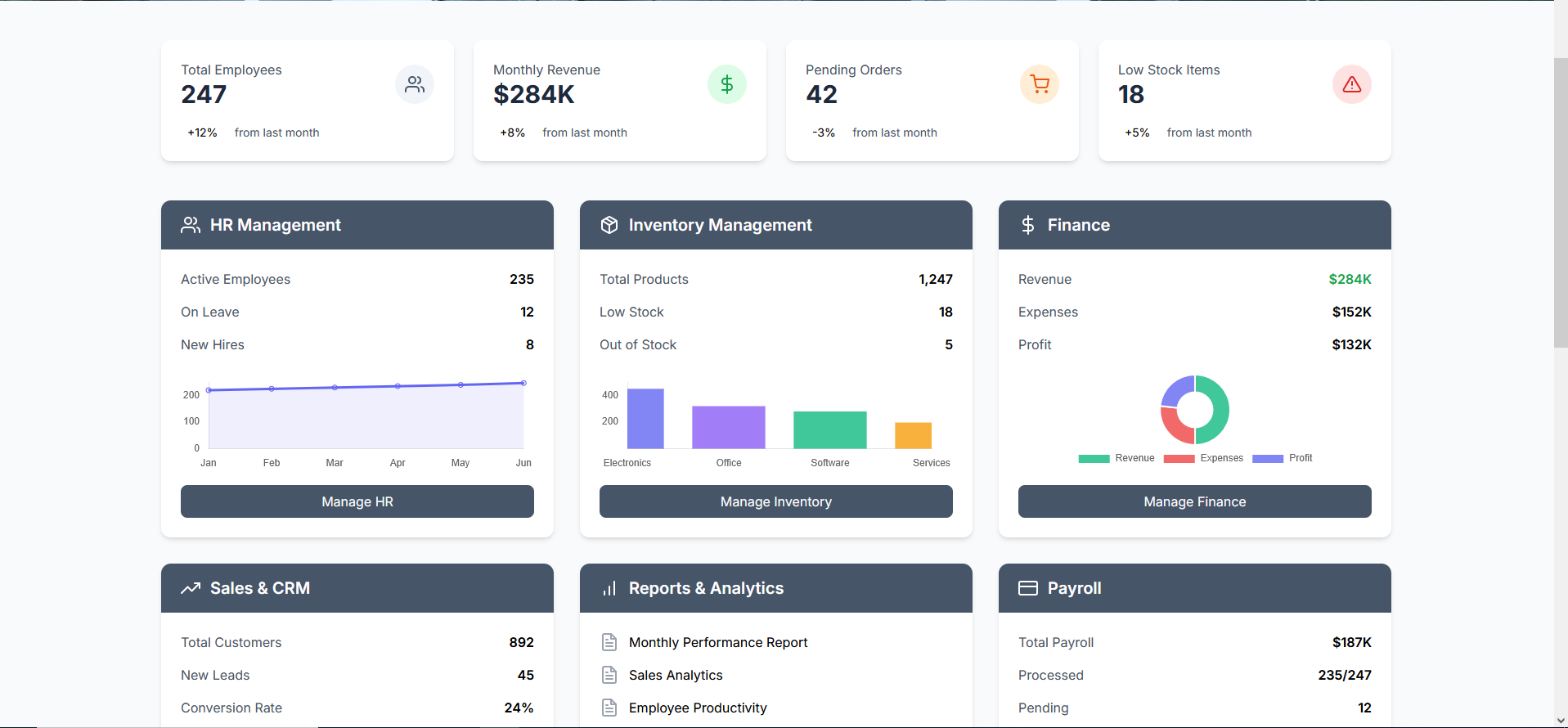Click the Total Products value 1,247

(936, 279)
